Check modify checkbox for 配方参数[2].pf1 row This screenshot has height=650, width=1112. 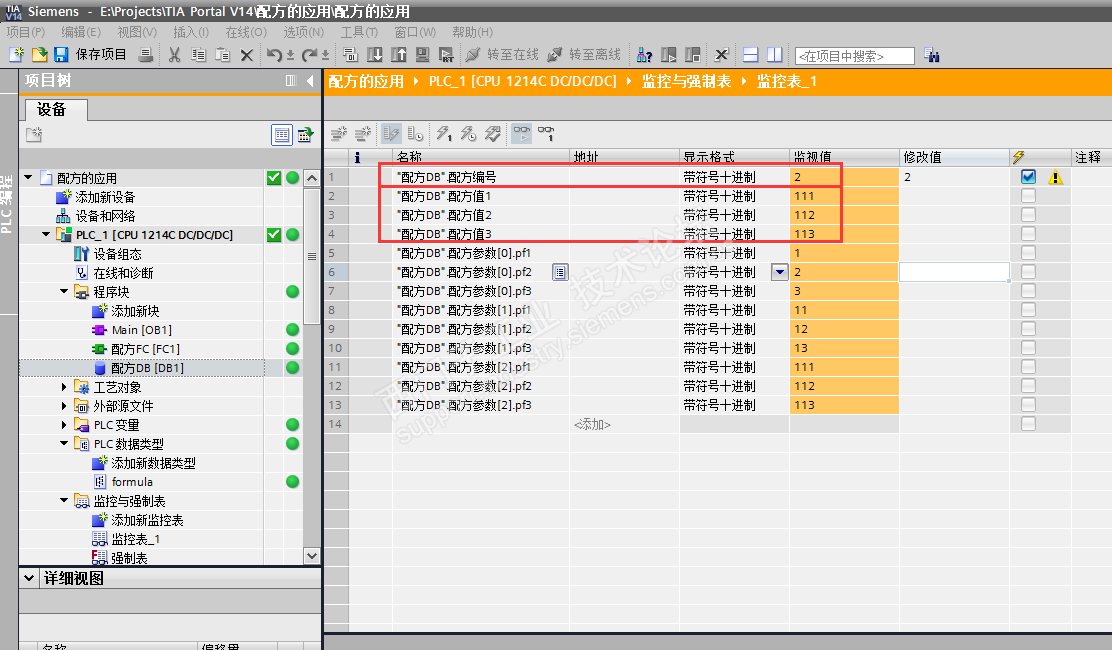click(1028, 366)
